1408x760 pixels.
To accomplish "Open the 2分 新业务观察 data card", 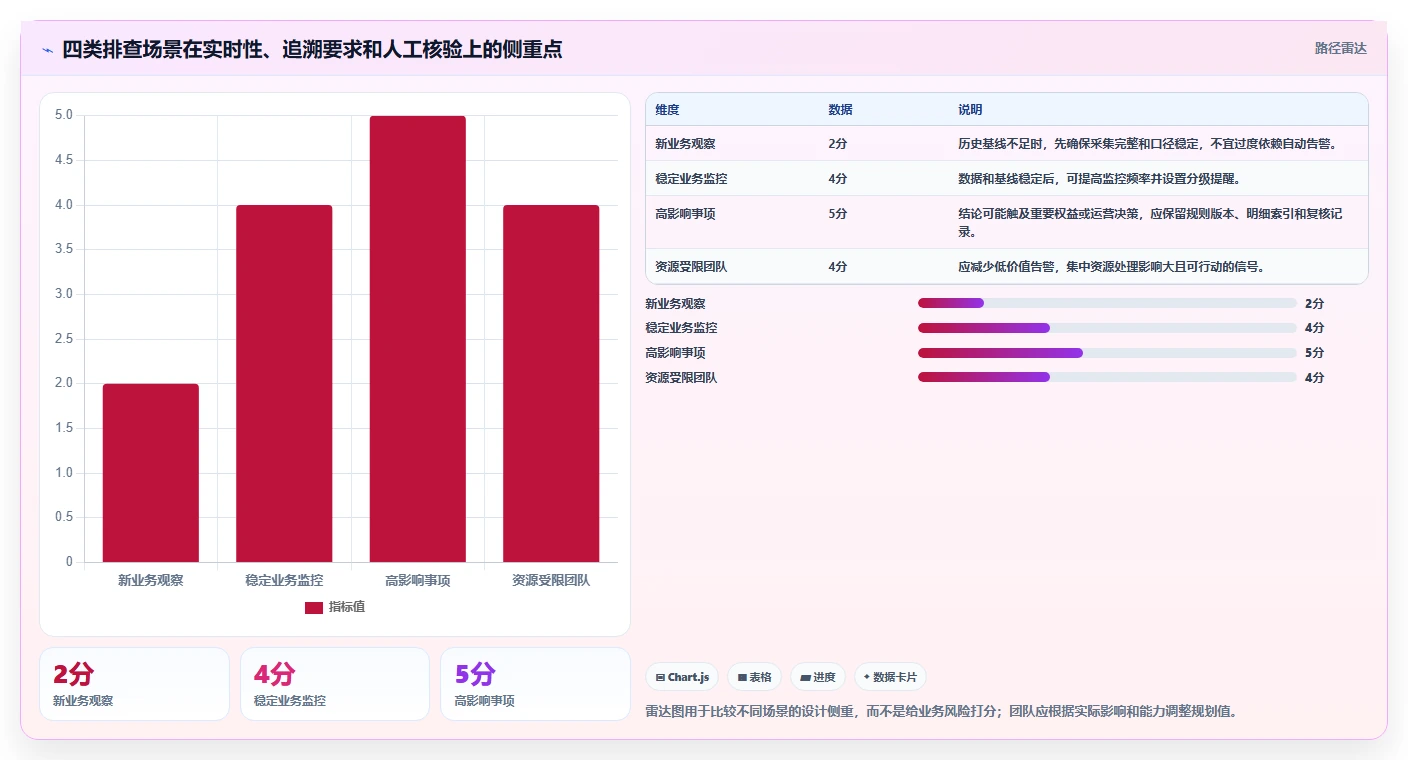I will (134, 684).
